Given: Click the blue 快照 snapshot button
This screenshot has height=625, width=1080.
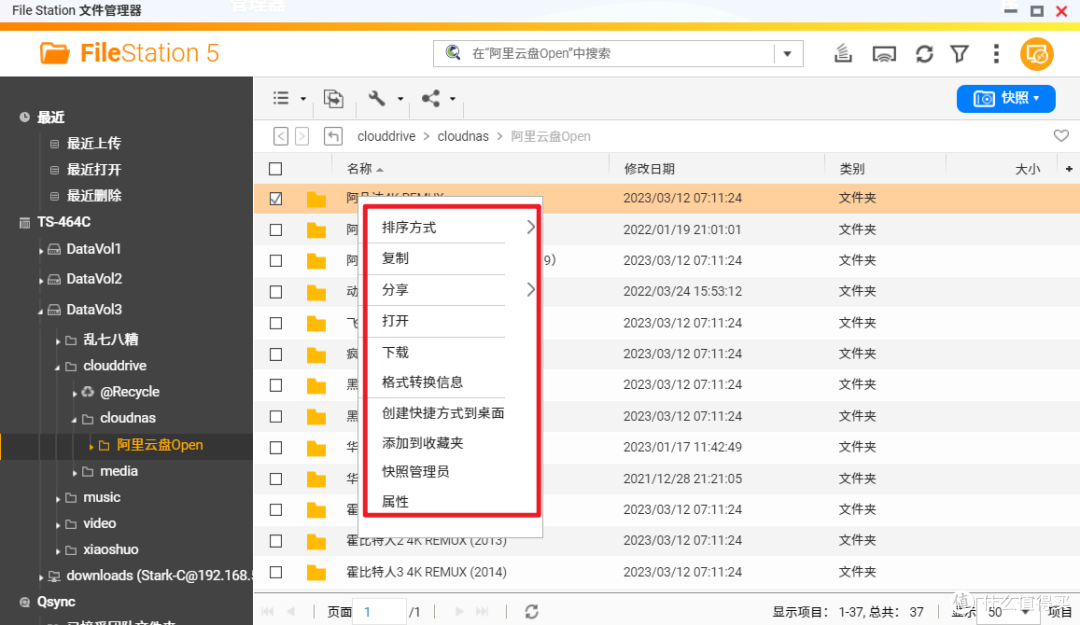Looking at the screenshot, I should pyautogui.click(x=1006, y=98).
